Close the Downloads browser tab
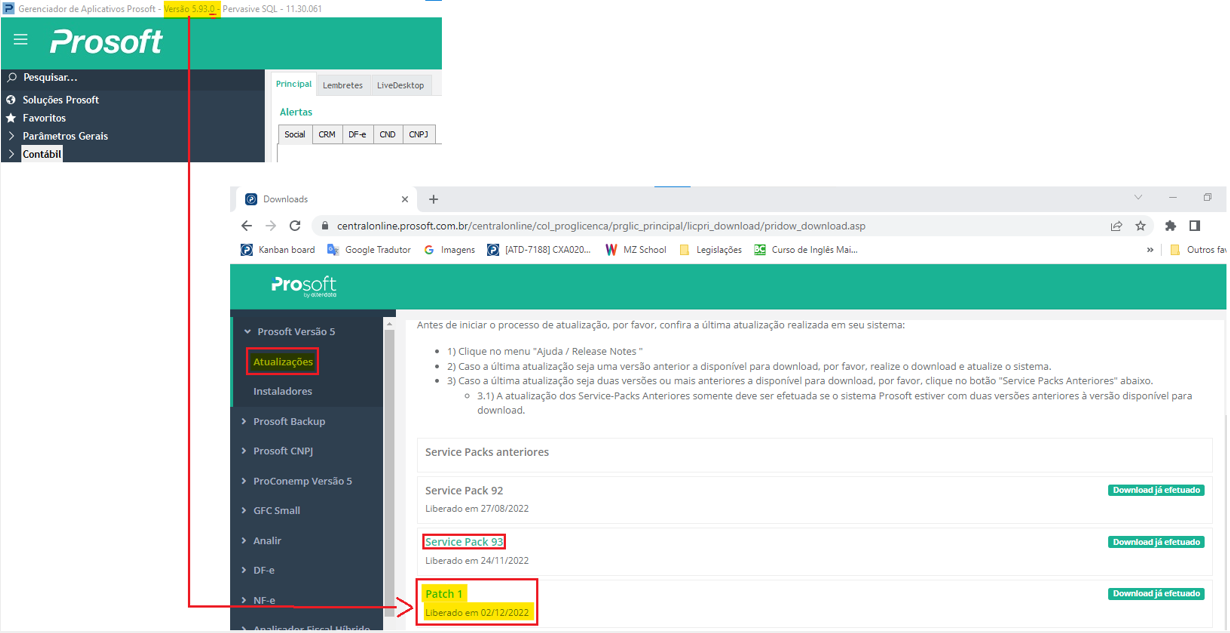 405,199
